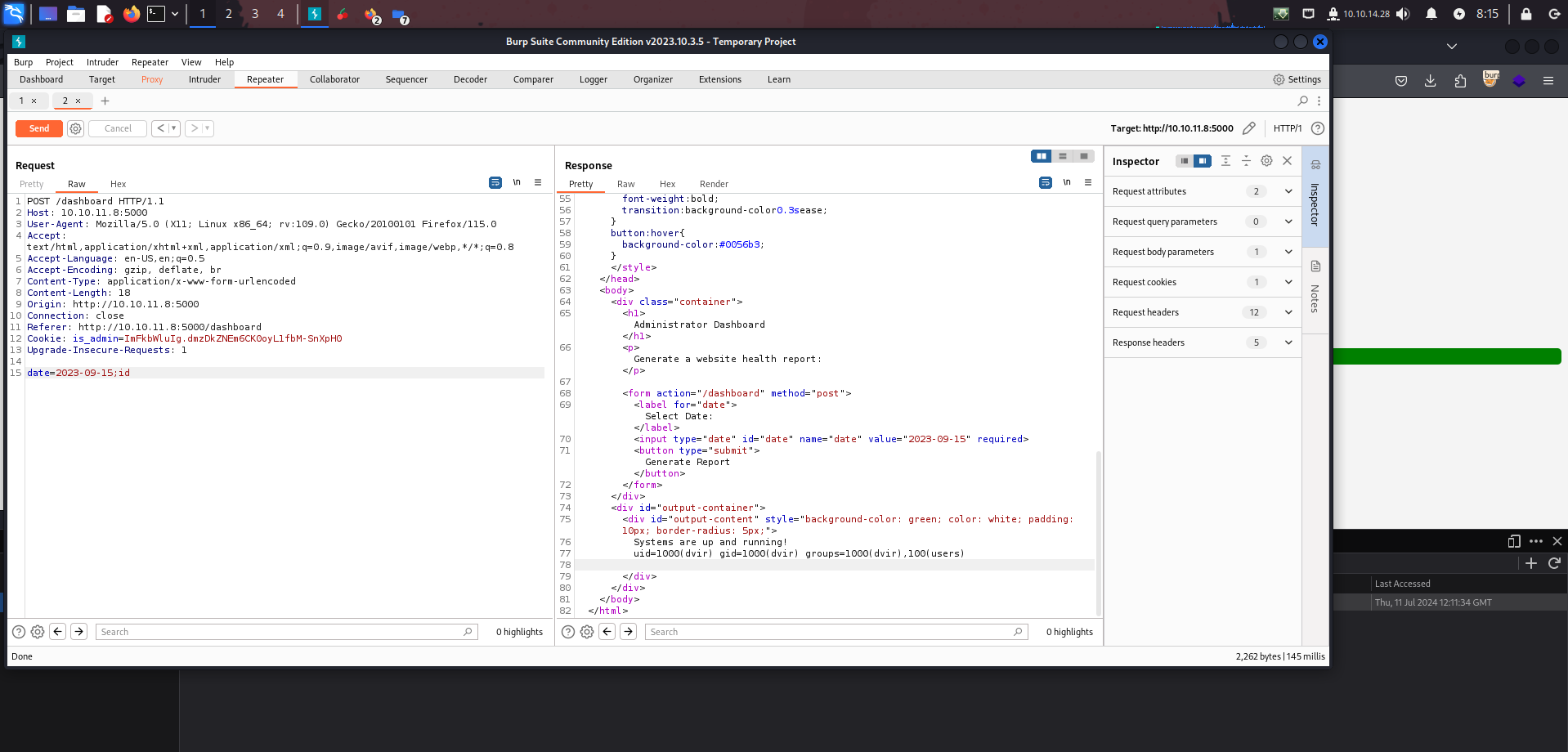Select side-by-side request/response layout

[1042, 156]
